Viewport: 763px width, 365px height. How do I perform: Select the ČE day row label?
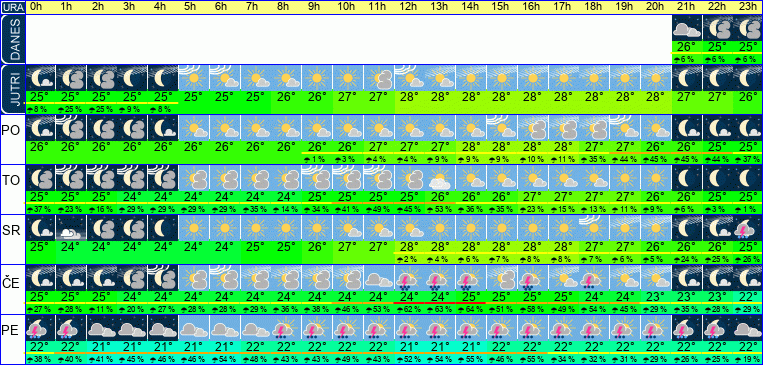click(10, 281)
